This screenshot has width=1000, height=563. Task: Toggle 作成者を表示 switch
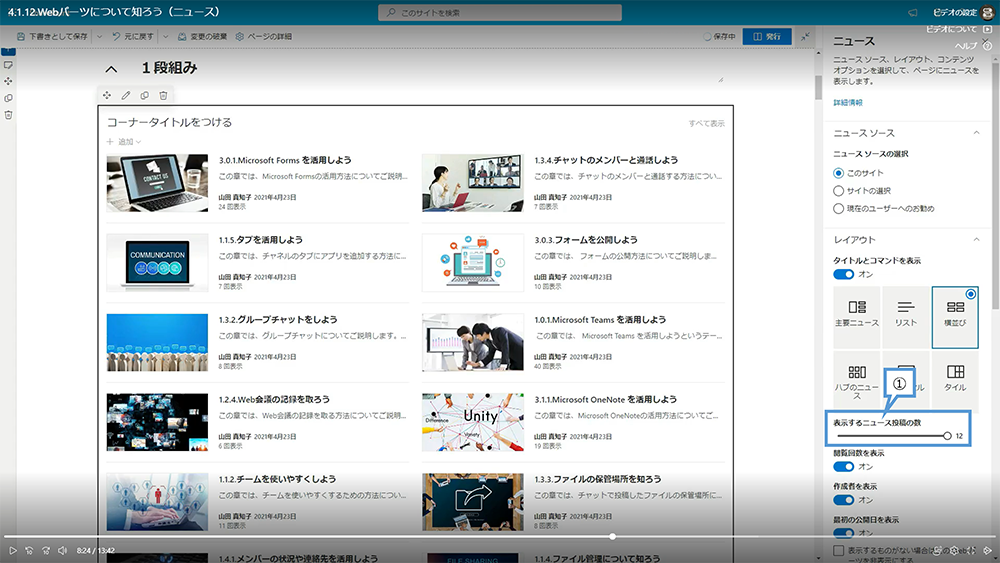[x=844, y=500]
